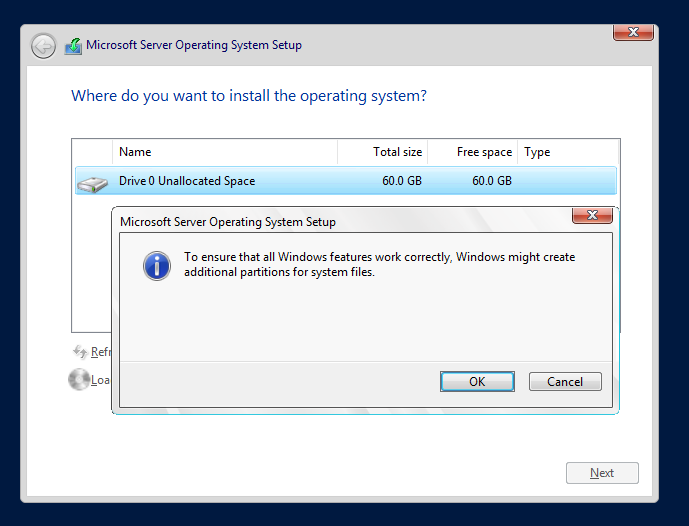This screenshot has width=689, height=526.
Task: Click the hard drive icon for Drive 0
Action: click(93, 182)
